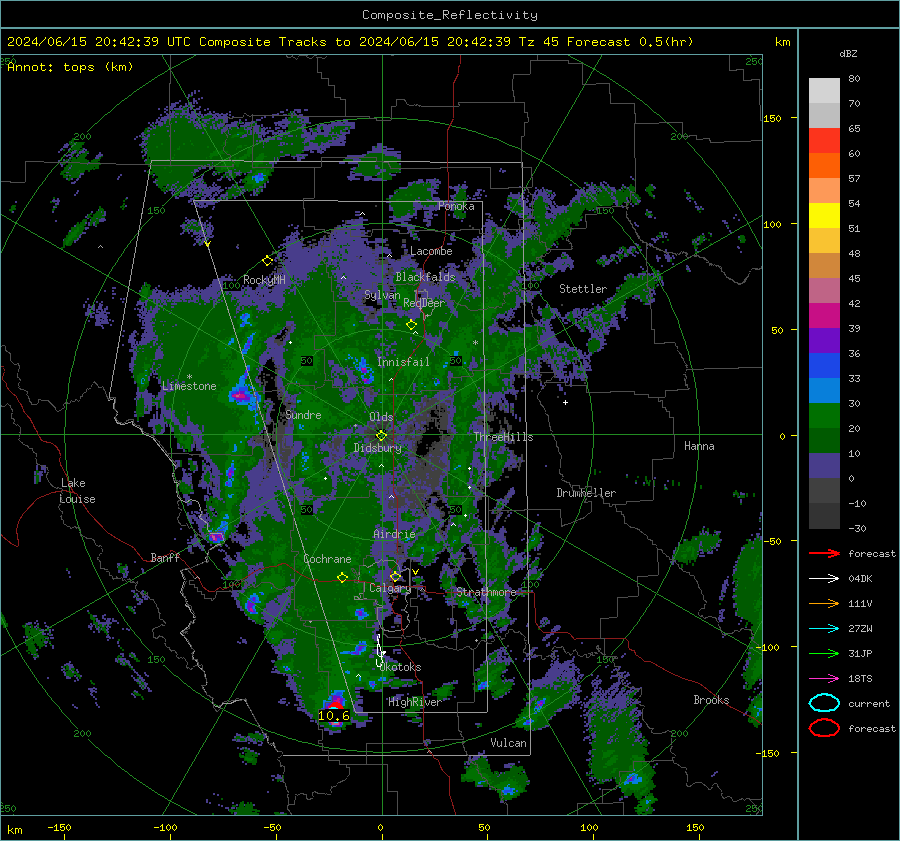Click the 39 dBZ purple color swatch

(x=824, y=340)
